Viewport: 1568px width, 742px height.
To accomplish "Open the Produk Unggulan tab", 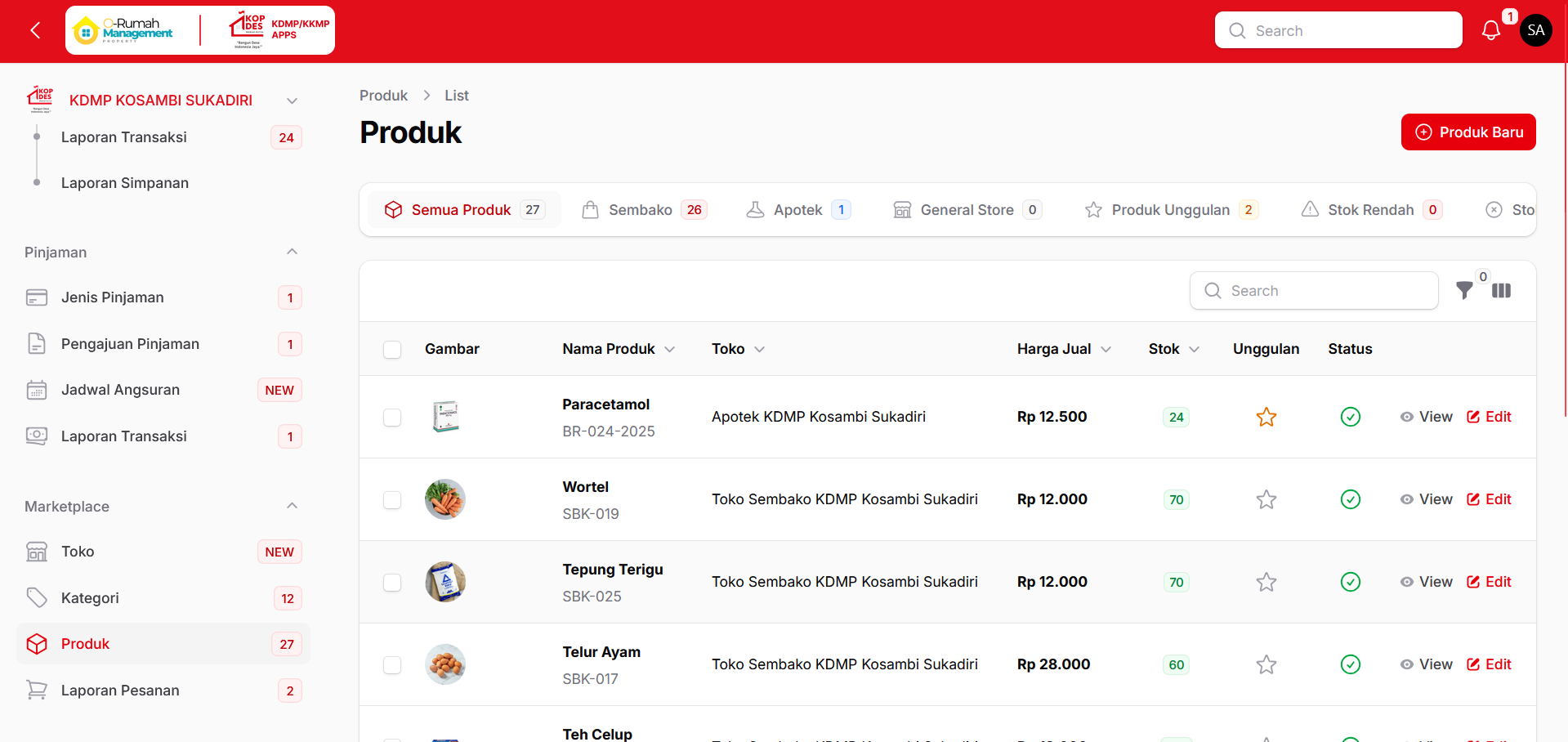I will pos(1170,210).
